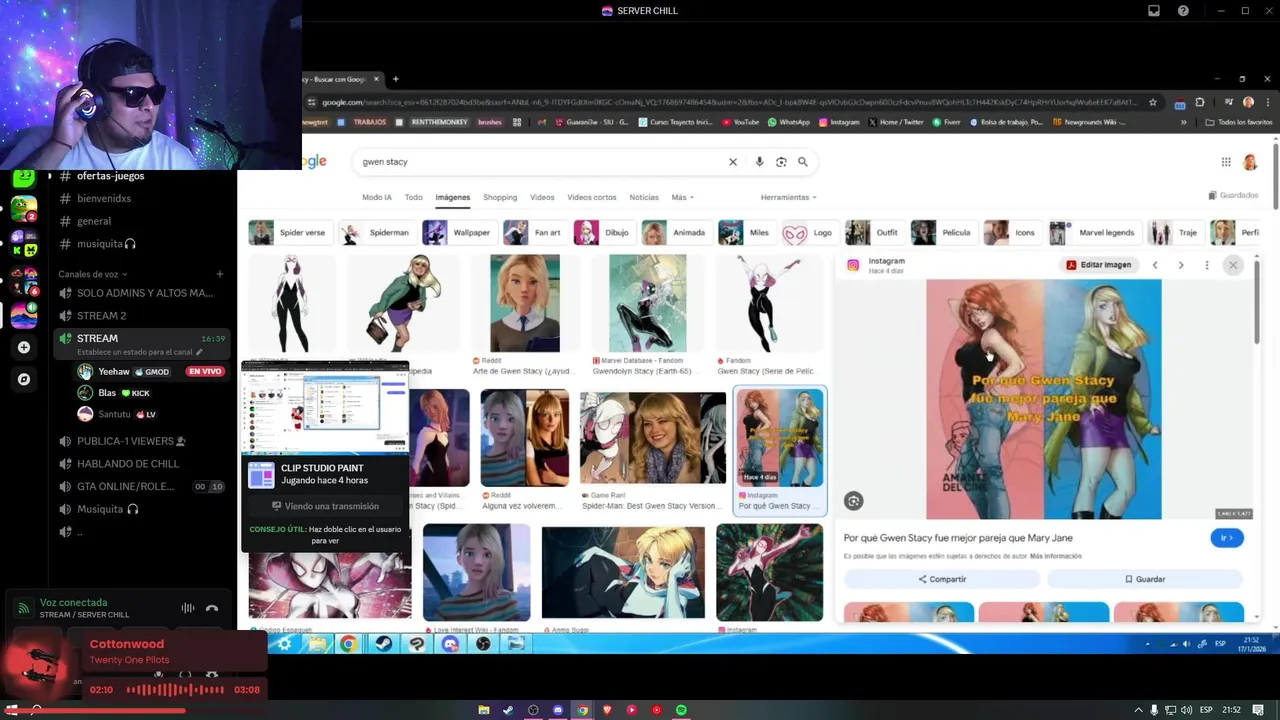
Task: Open the system volume control
Action: (x=1187, y=710)
